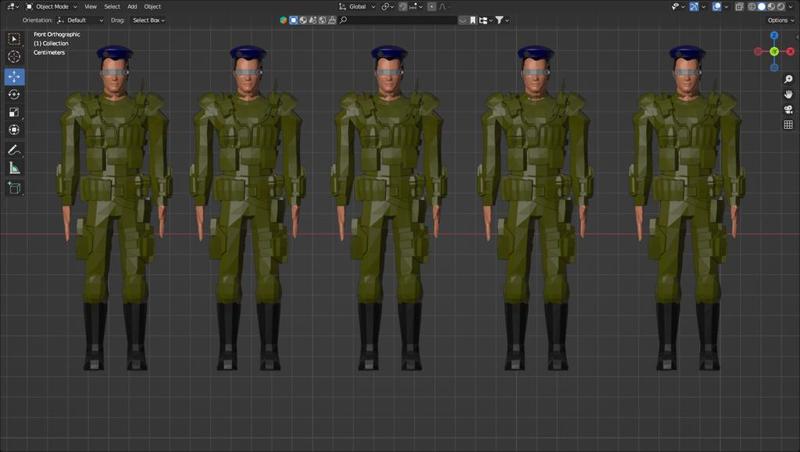
Task: Click the Pan view hand icon
Action: (x=788, y=94)
